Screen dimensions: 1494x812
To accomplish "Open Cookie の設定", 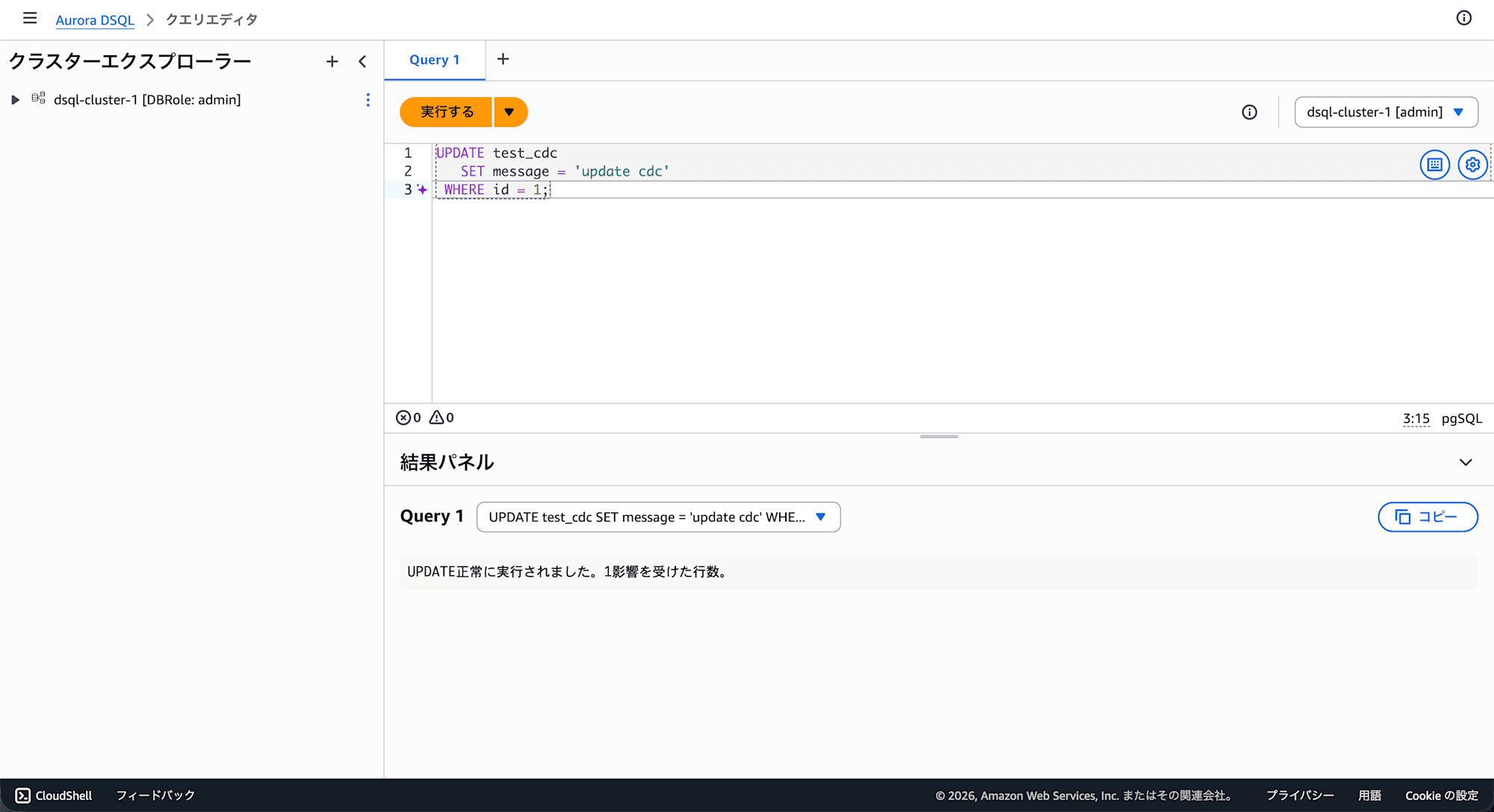I will point(1442,796).
